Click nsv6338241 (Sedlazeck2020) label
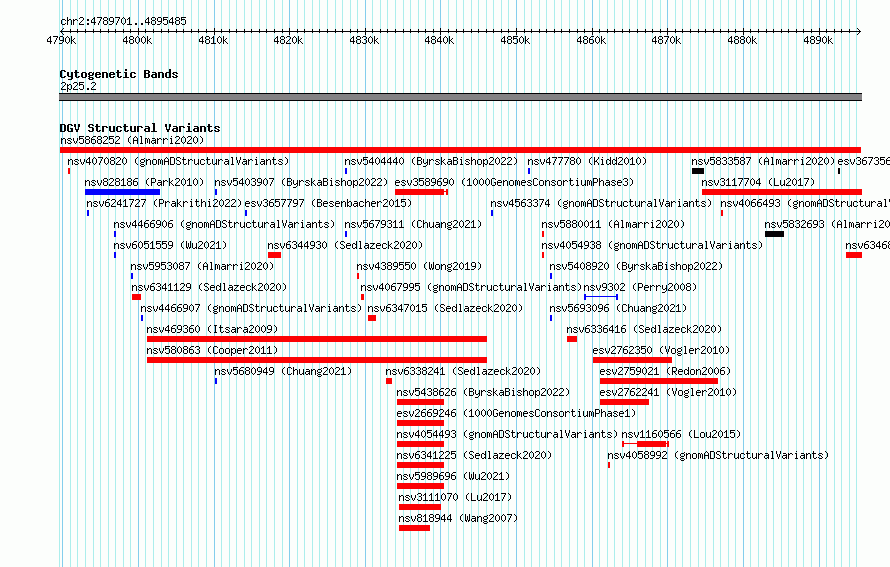 click(x=463, y=371)
